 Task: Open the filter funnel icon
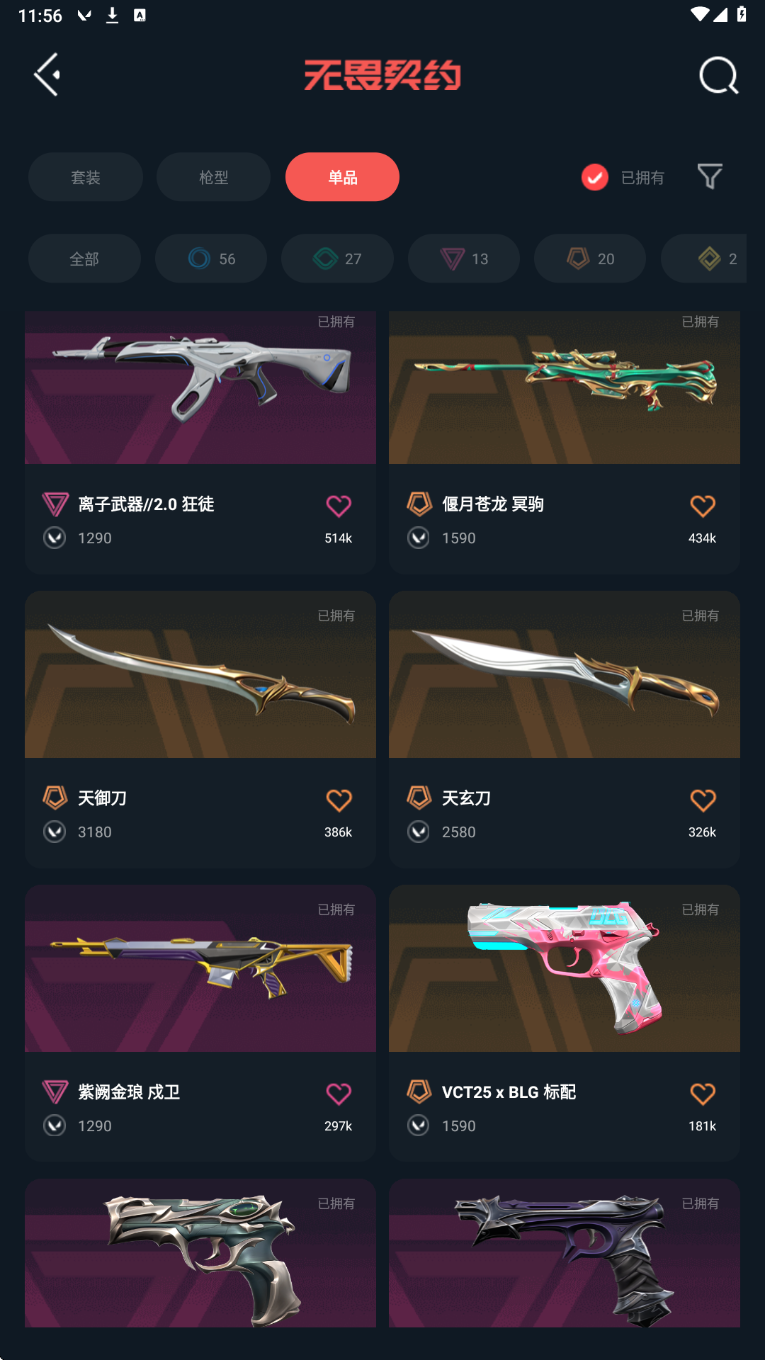tap(710, 177)
